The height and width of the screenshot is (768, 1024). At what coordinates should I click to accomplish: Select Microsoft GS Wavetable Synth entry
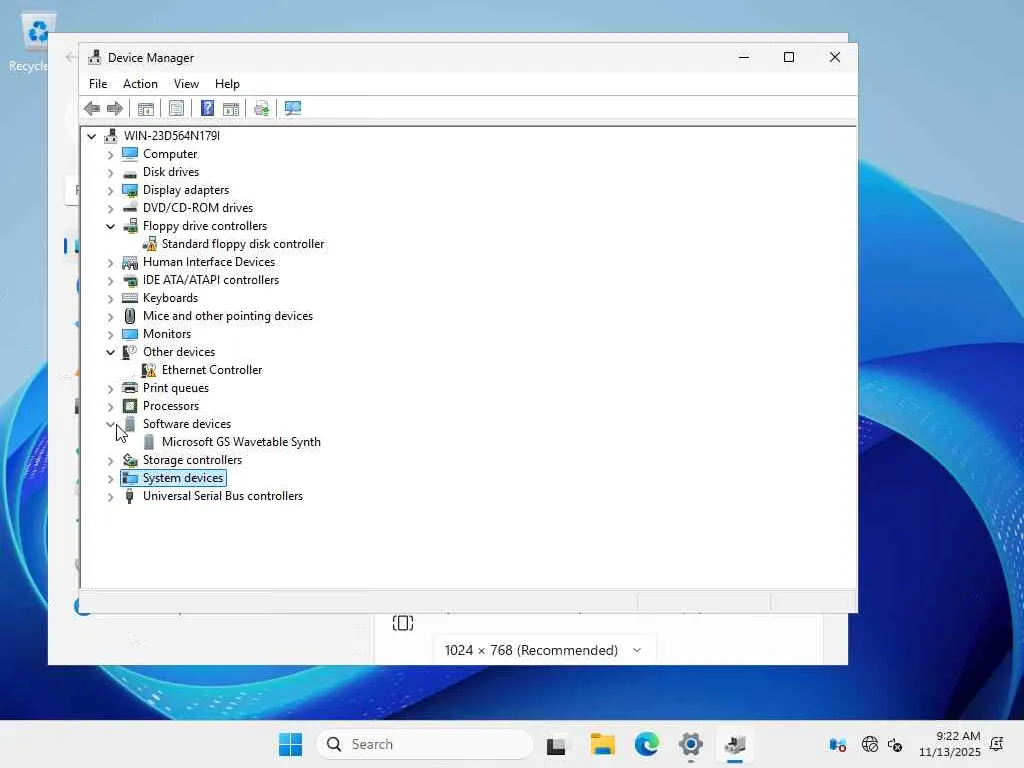[x=241, y=442]
